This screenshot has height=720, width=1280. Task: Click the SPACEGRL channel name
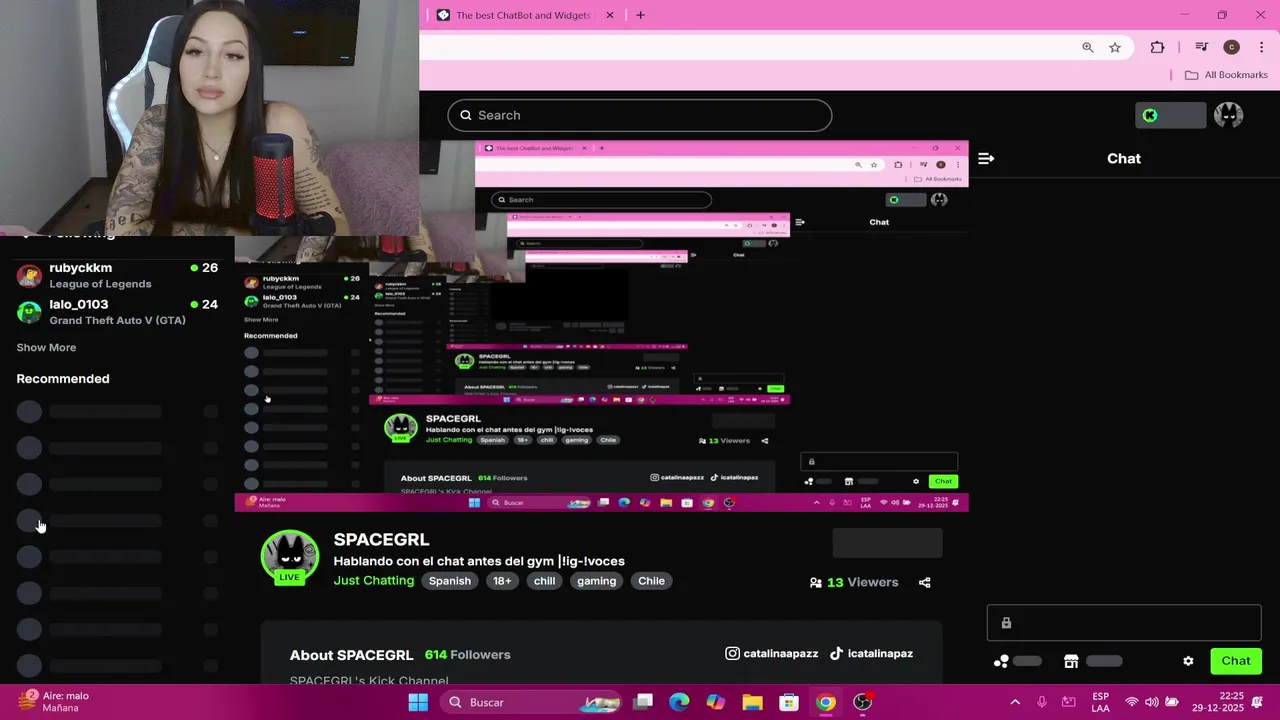[x=381, y=539]
